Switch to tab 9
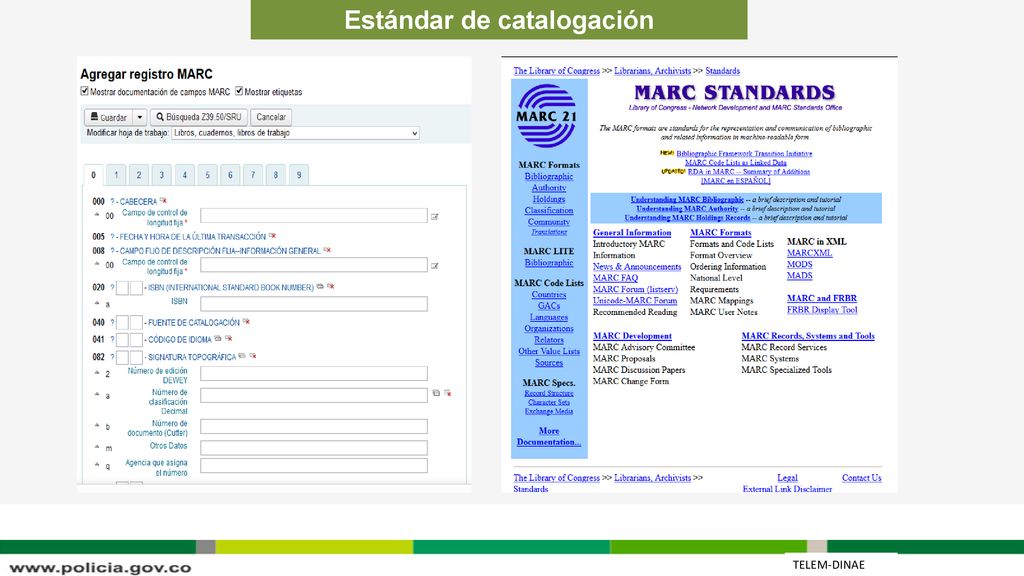This screenshot has height=576, width=1024. coord(298,175)
